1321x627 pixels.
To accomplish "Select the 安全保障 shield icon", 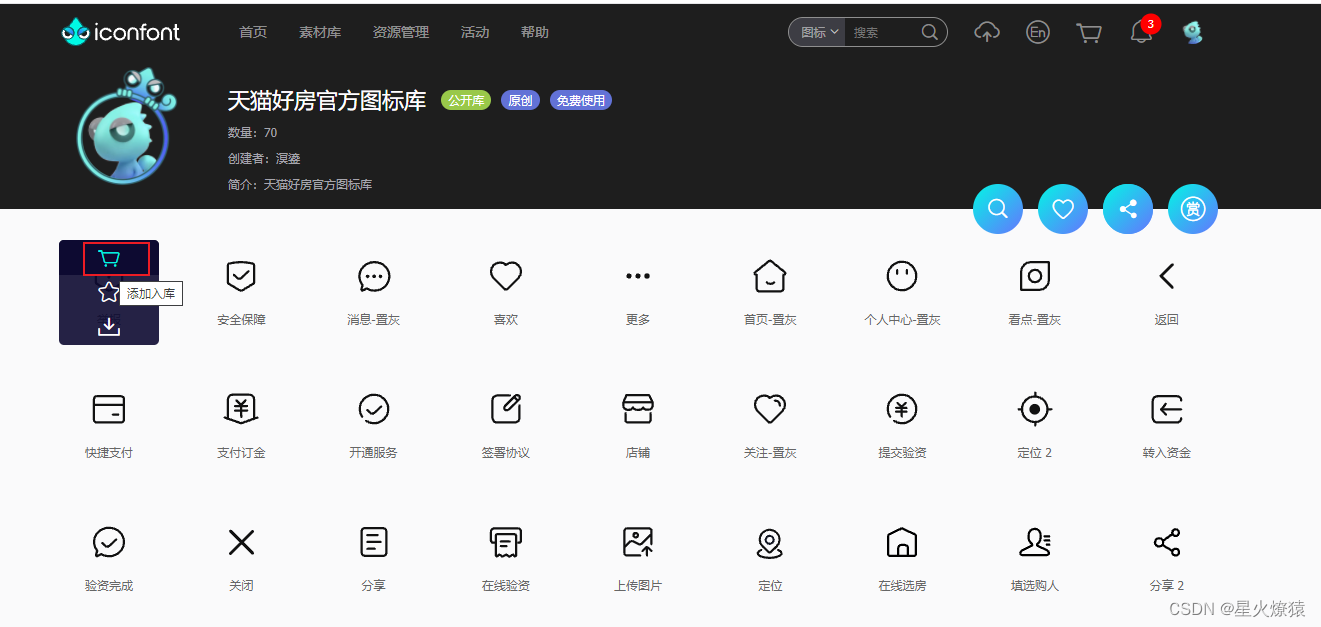I will 241,276.
